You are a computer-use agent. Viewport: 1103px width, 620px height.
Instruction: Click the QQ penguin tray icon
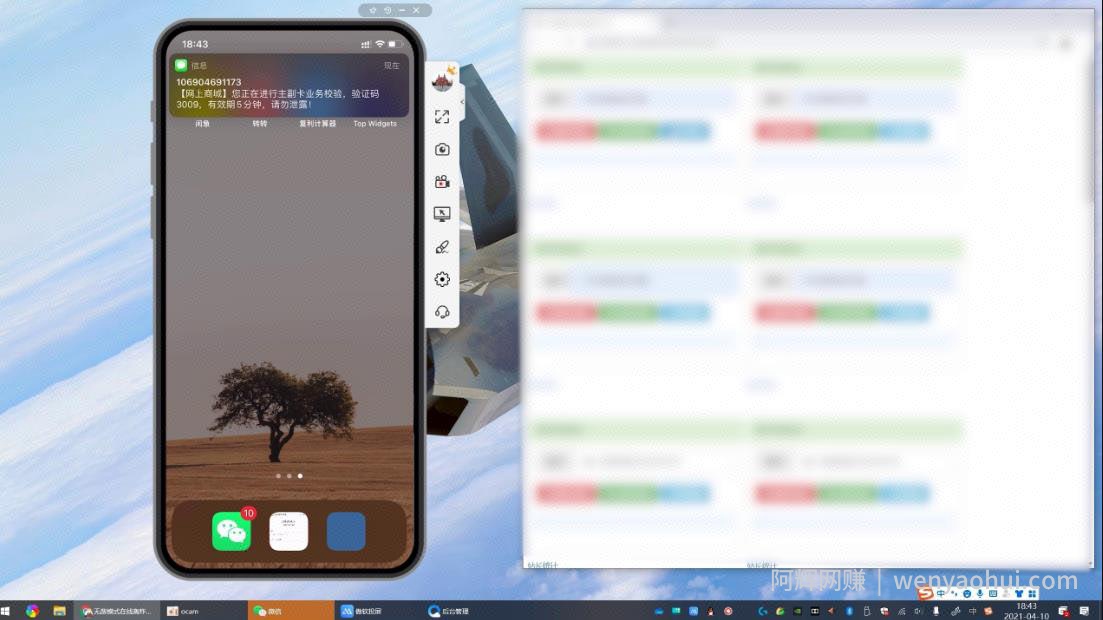(710, 611)
